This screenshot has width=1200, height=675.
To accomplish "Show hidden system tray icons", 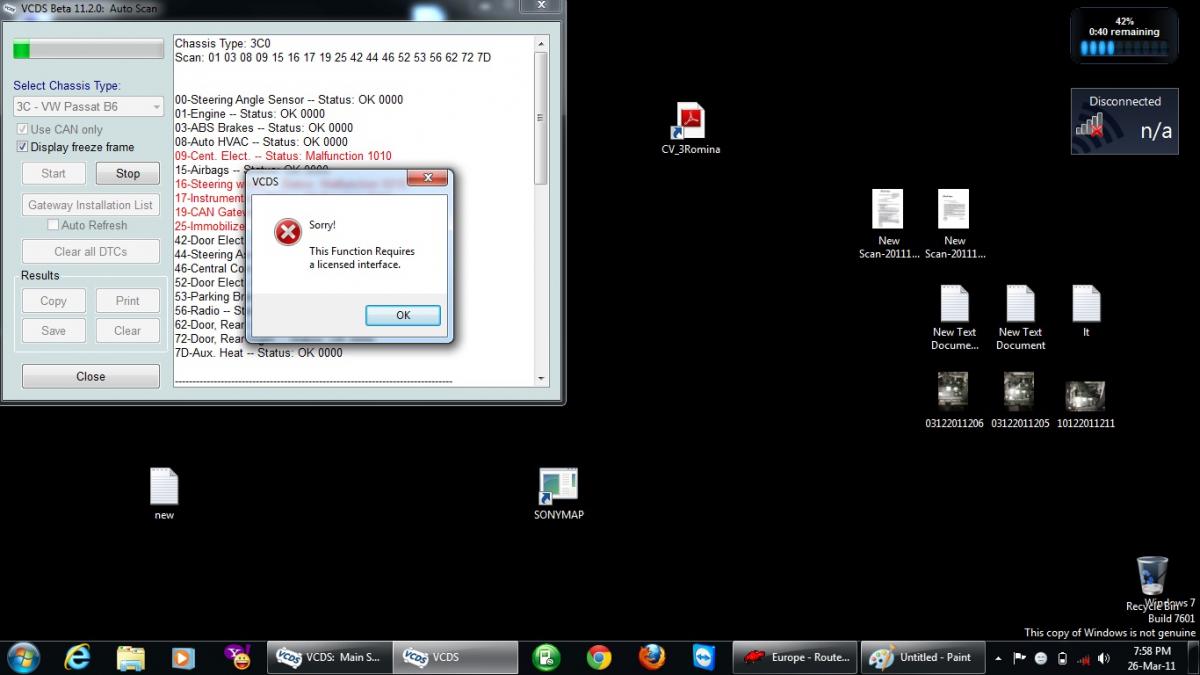I will (998, 658).
